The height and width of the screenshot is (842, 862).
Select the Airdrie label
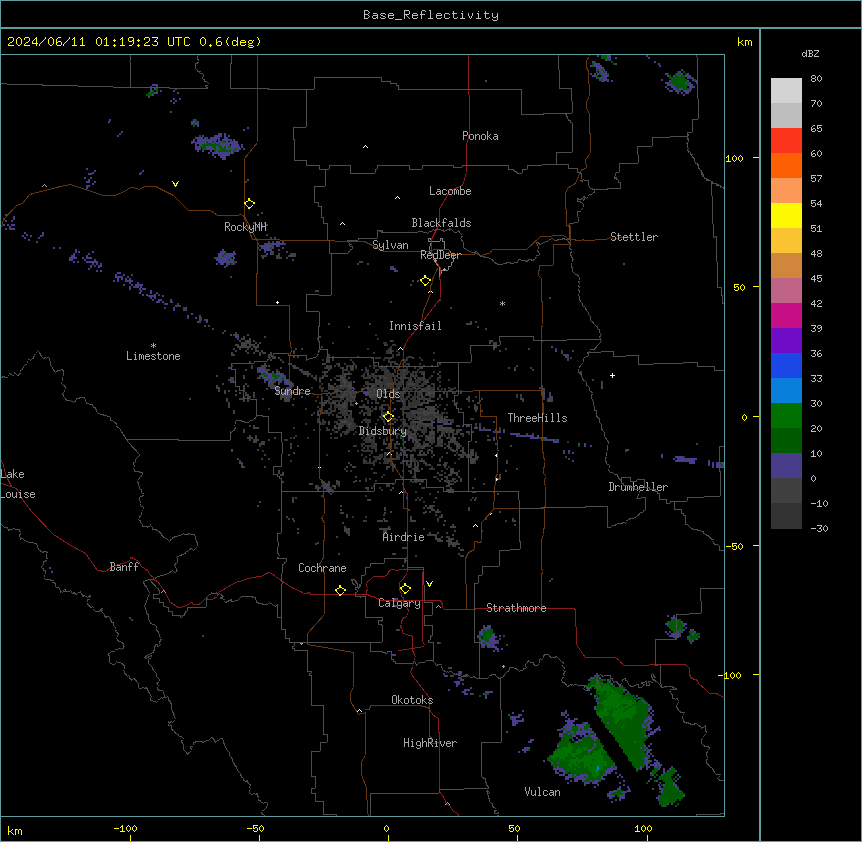click(404, 537)
